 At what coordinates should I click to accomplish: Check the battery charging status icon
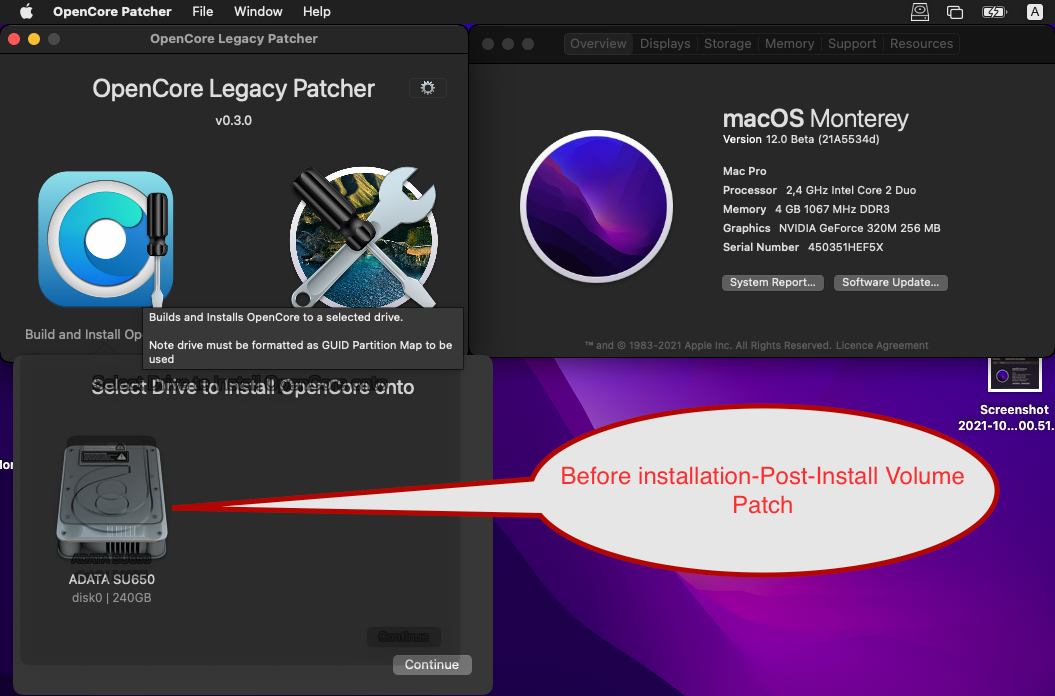(994, 11)
